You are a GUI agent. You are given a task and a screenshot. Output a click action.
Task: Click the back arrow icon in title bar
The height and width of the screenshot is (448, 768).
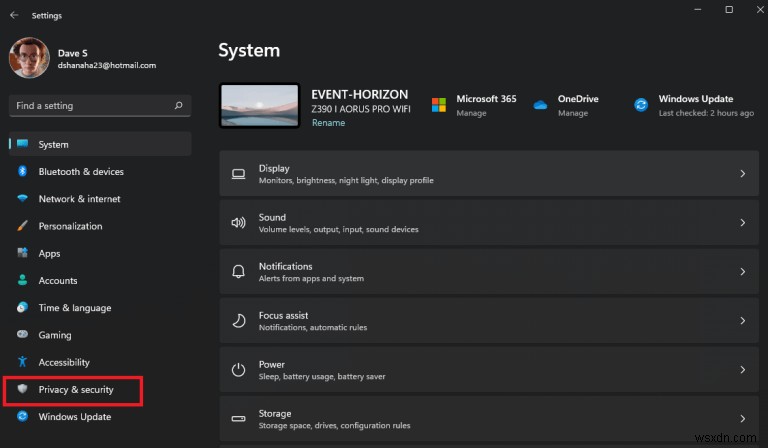13,15
